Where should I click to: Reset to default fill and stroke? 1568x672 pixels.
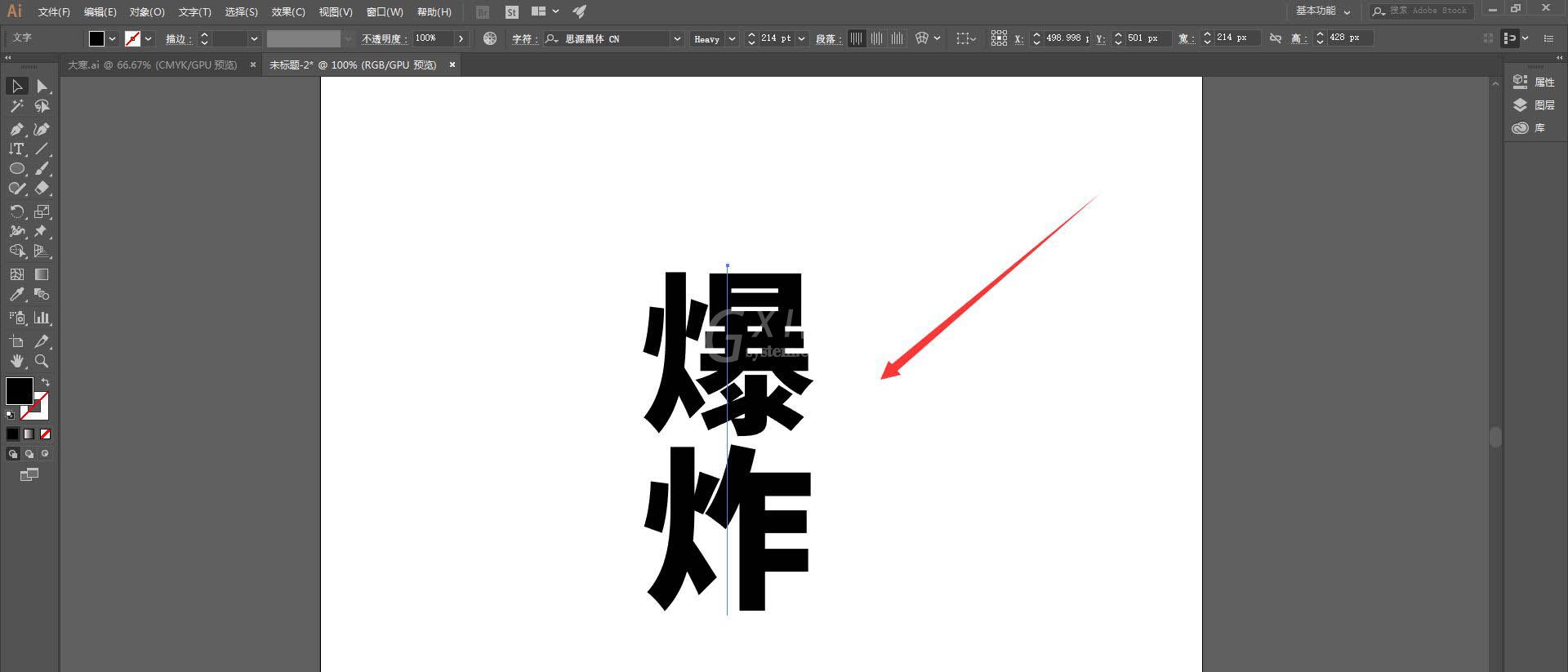pyautogui.click(x=10, y=415)
